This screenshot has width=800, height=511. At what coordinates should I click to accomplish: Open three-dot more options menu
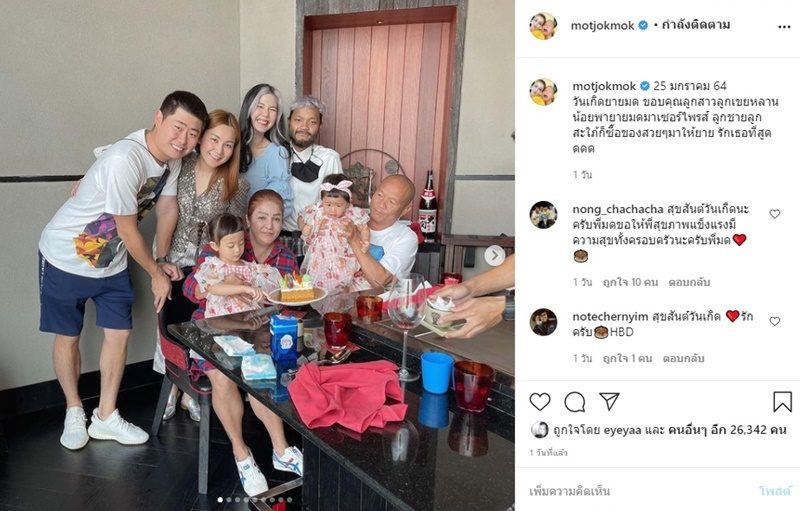784,27
